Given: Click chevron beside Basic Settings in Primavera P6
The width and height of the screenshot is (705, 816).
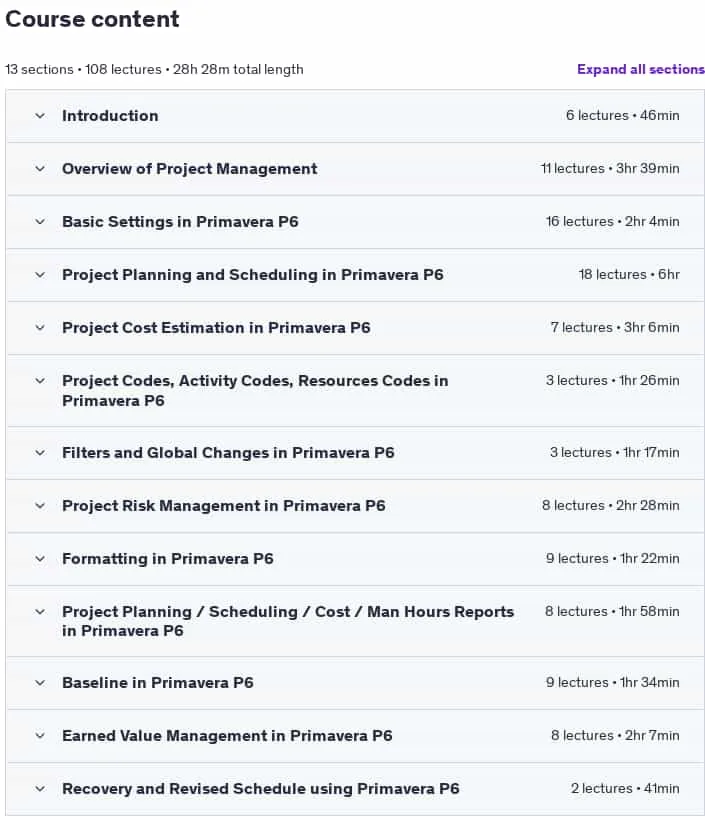Looking at the screenshot, I should (x=40, y=222).
